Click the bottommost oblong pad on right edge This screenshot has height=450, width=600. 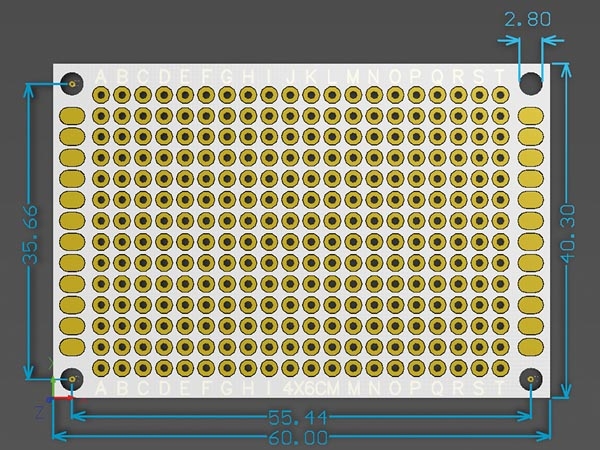531,347
